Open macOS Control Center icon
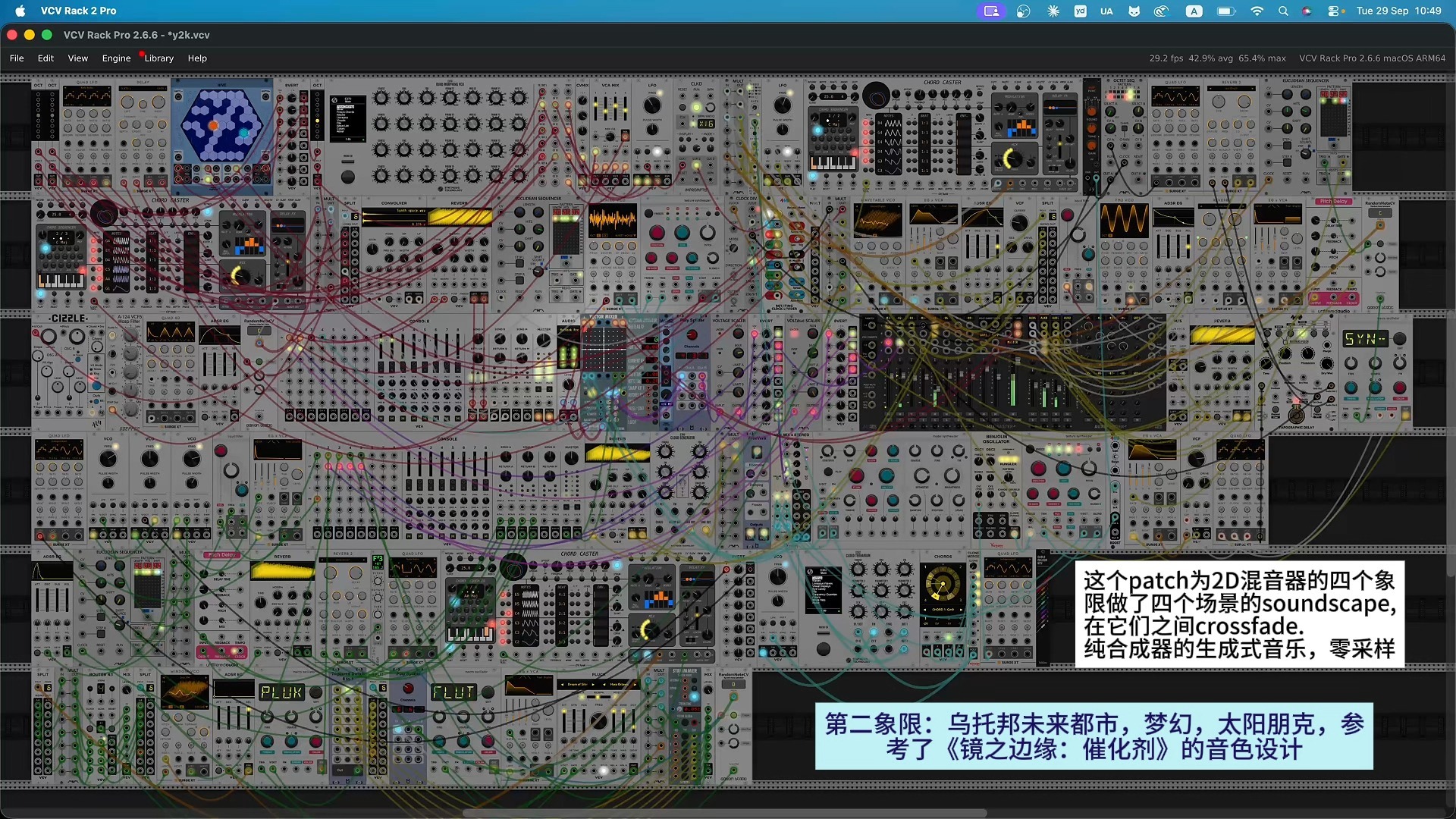Viewport: 1456px width, 819px height. [x=1334, y=11]
